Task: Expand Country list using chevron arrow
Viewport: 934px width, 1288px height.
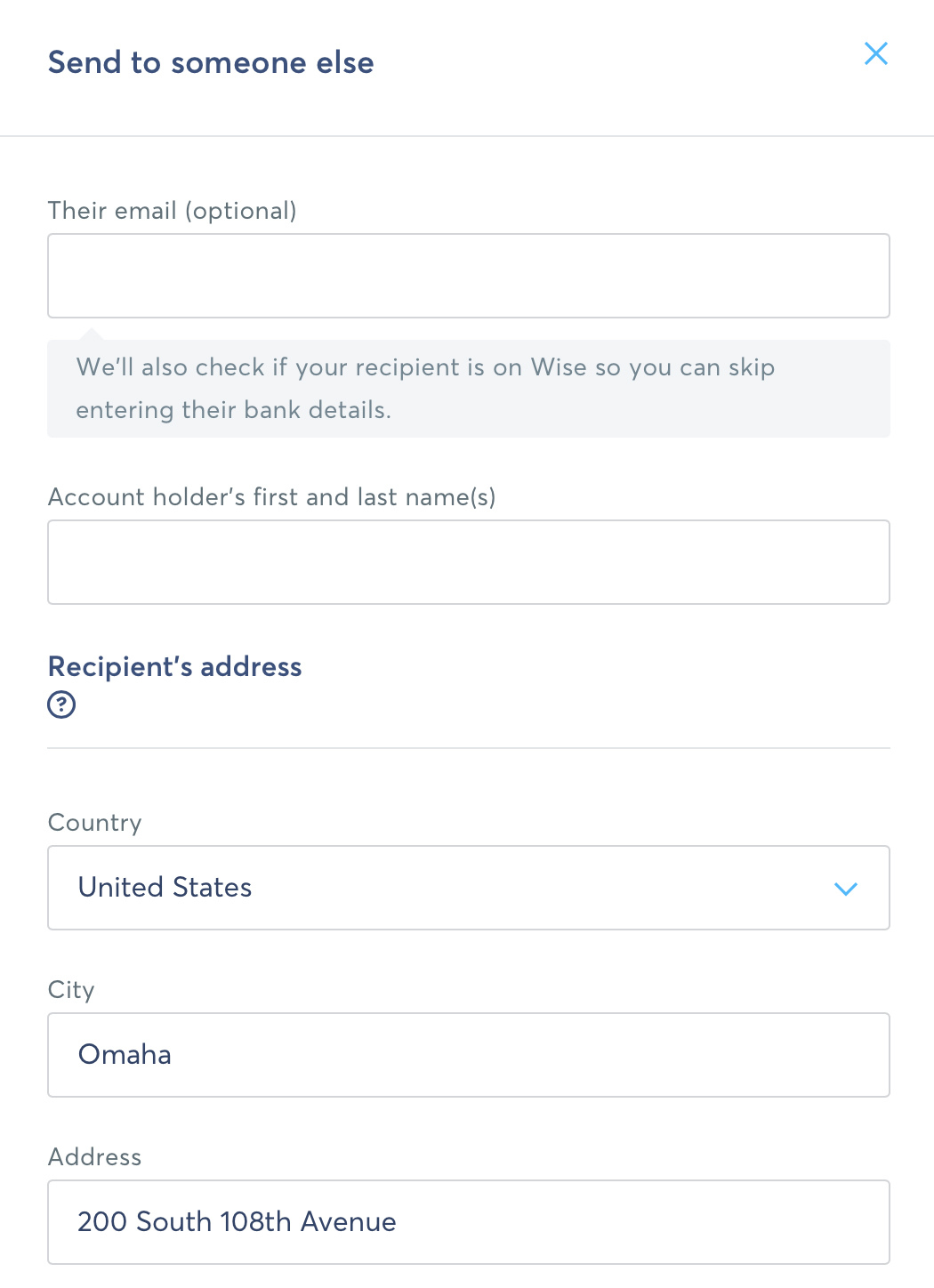Action: click(845, 889)
